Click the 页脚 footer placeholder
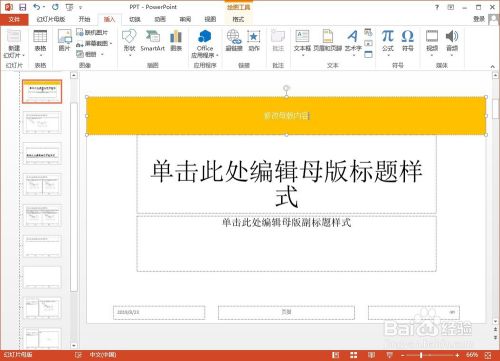500x361 pixels. click(286, 313)
